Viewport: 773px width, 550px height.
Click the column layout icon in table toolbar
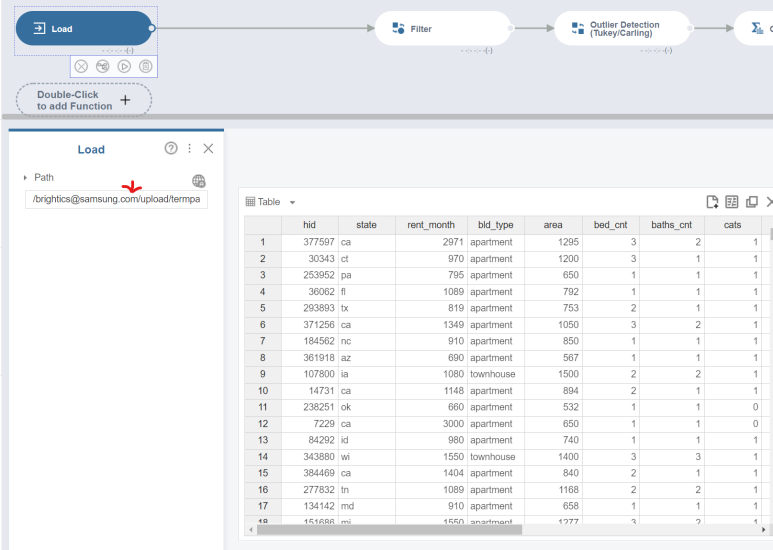coord(732,202)
